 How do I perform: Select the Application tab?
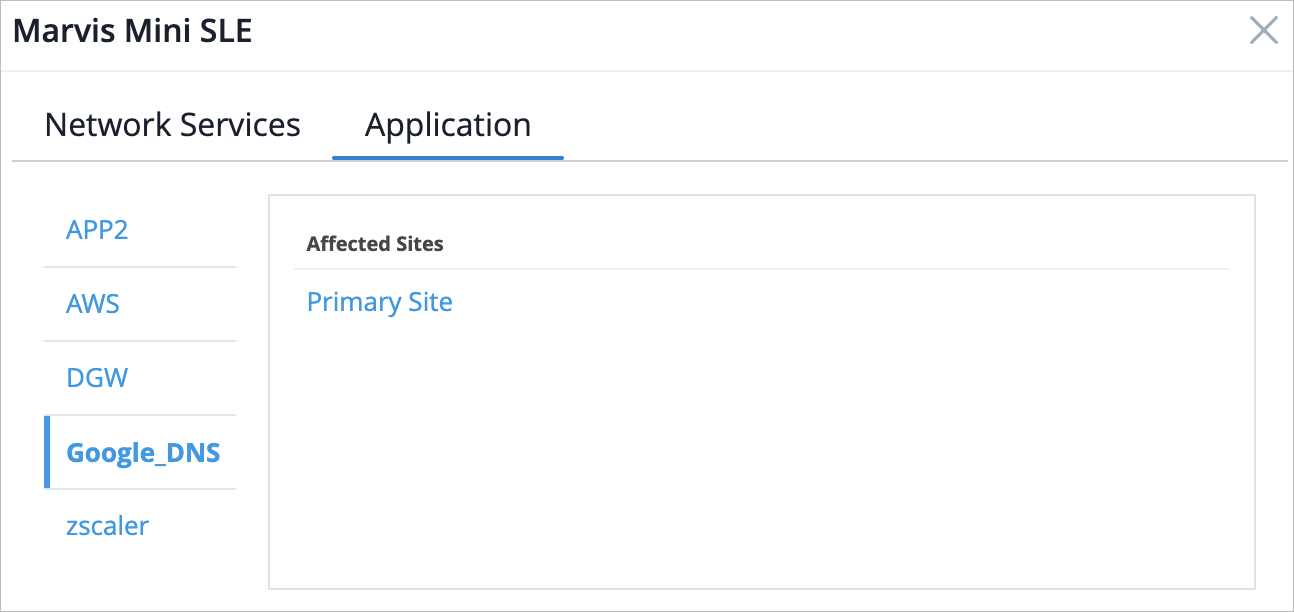click(x=448, y=125)
